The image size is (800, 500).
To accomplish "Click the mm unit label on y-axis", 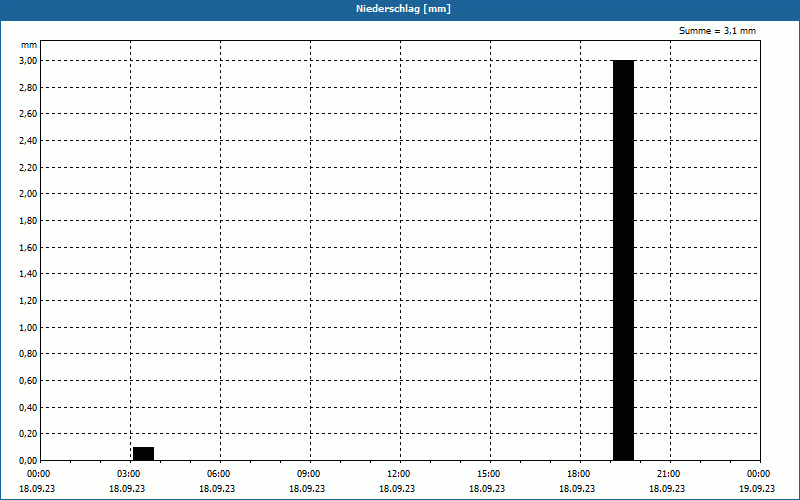I will [29, 45].
